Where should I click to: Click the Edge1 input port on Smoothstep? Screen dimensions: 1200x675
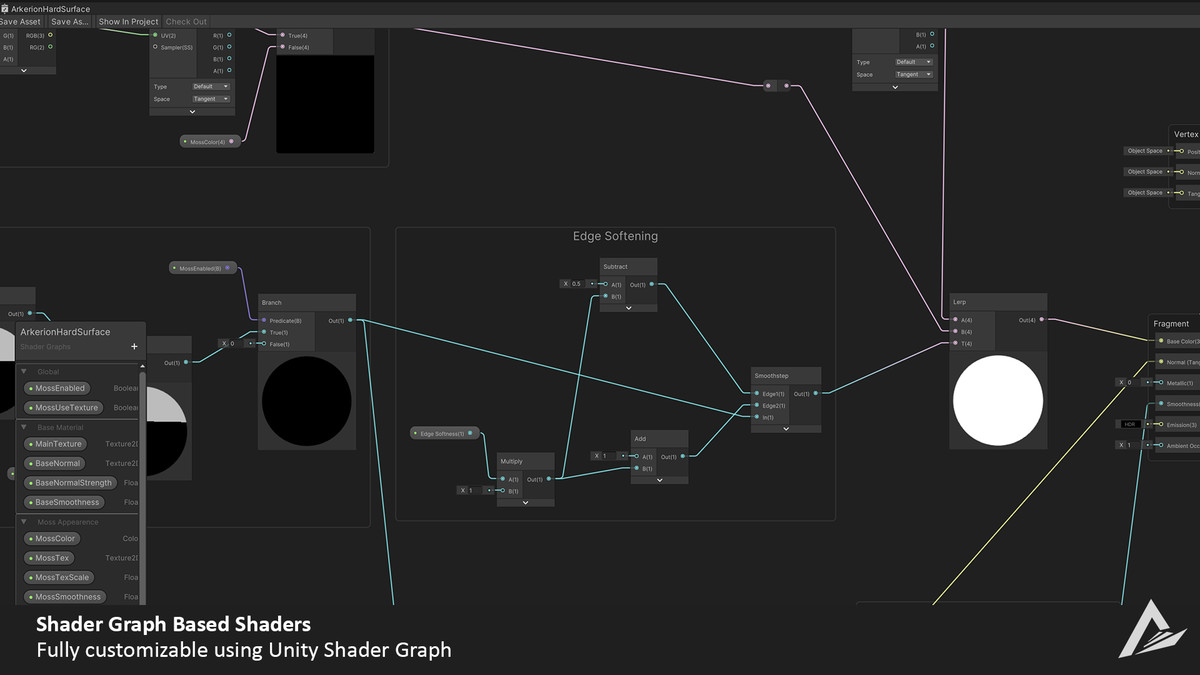757,394
